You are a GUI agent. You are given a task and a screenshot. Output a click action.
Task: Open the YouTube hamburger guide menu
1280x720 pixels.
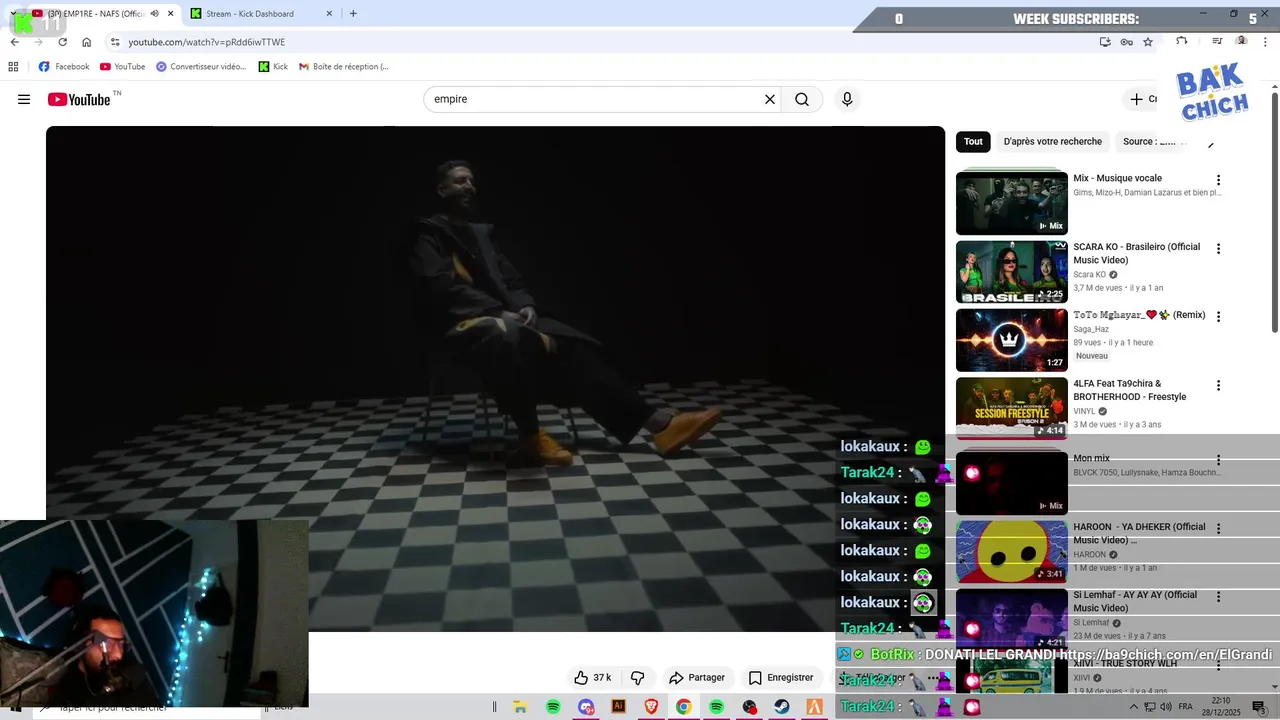(24, 99)
